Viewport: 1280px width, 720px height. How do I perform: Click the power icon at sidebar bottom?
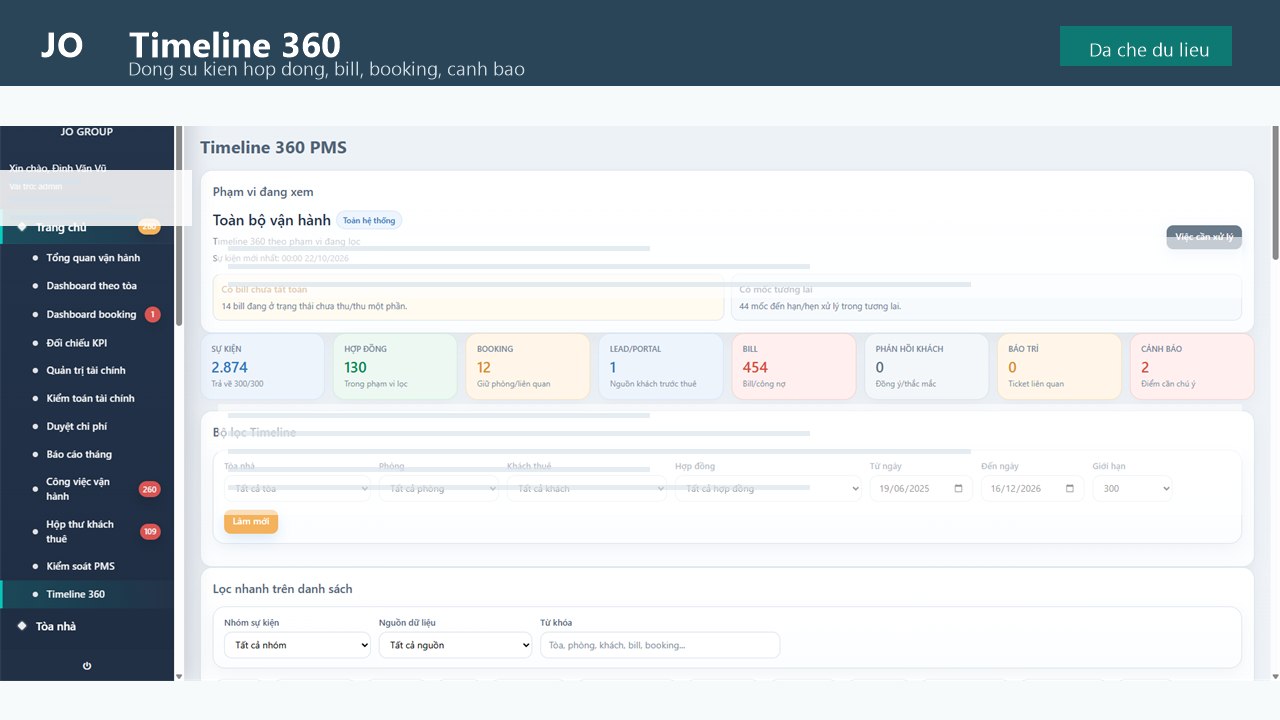87,666
